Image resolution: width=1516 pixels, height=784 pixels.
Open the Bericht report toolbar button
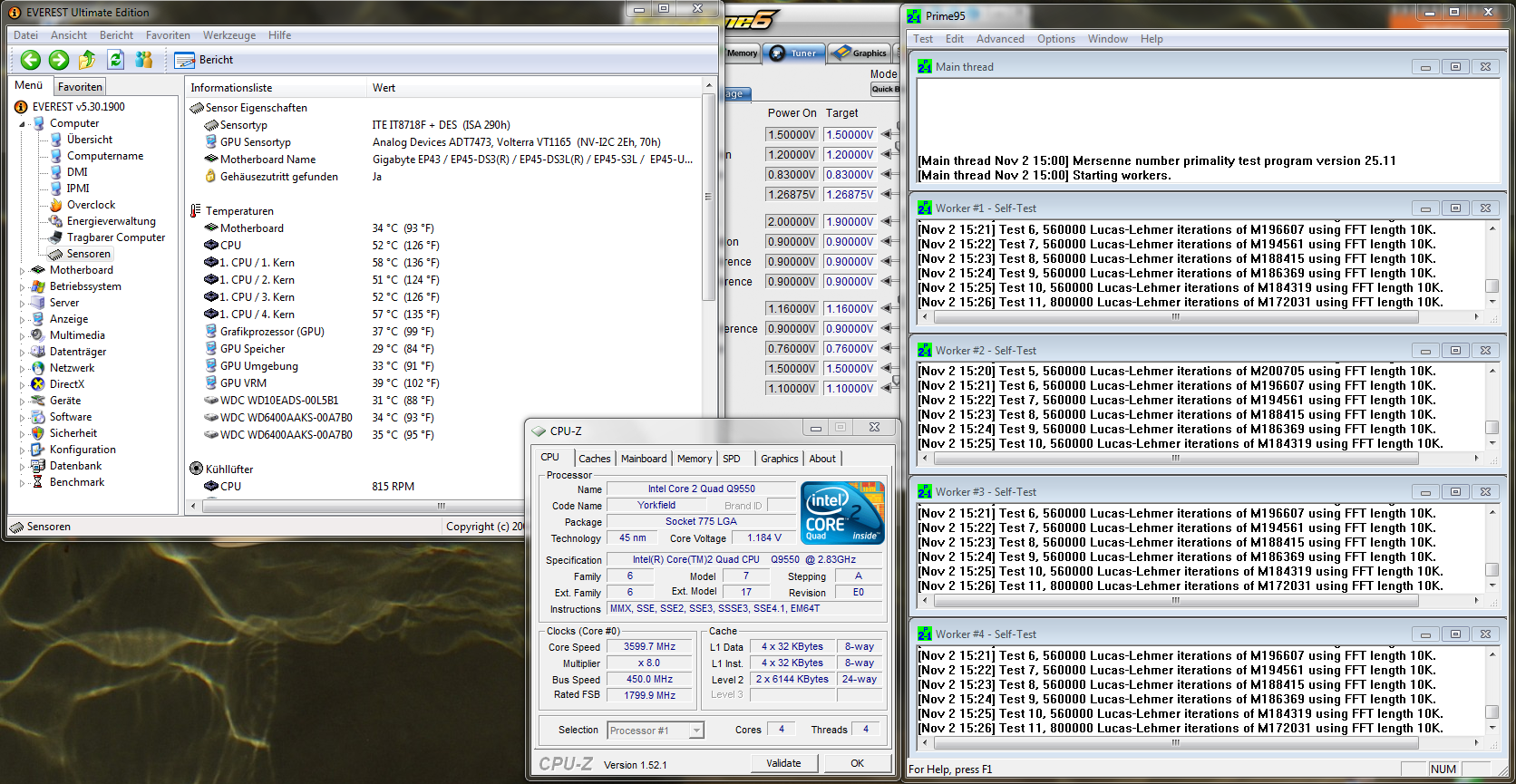pyautogui.click(x=204, y=60)
